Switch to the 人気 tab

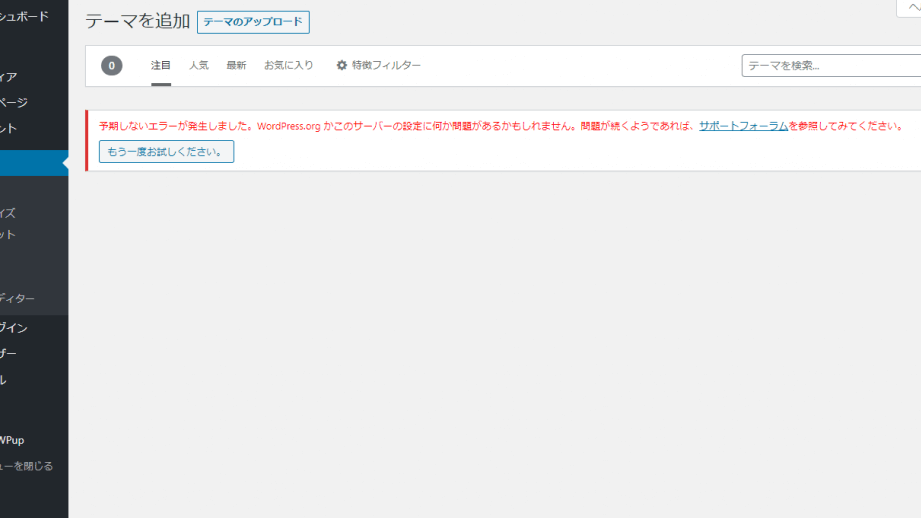pyautogui.click(x=199, y=65)
